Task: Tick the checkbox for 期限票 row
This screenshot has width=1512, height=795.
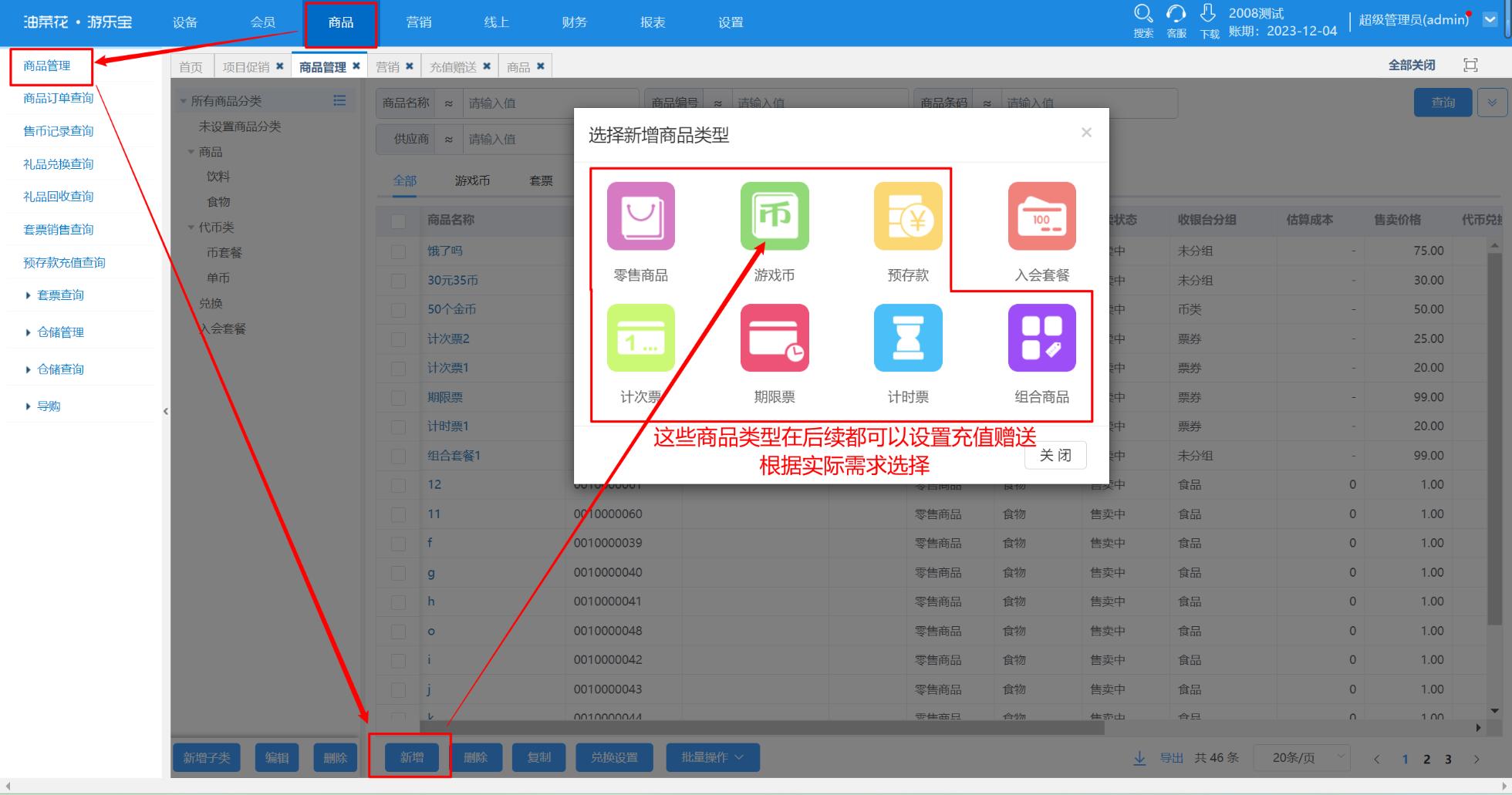Action: (399, 398)
